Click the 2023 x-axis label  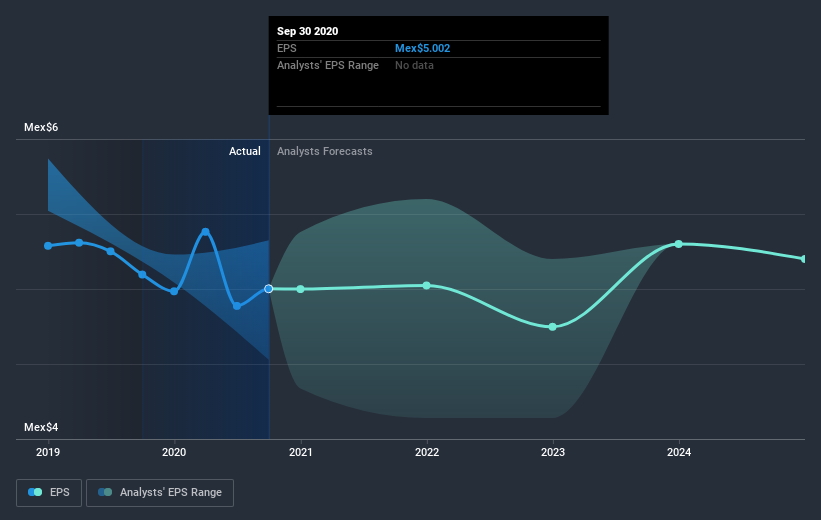(x=553, y=452)
